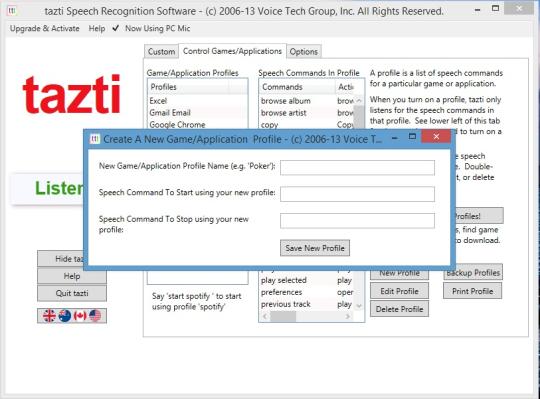Maximize the Create New Profile dialog
Image resolution: width=540 pixels, height=399 pixels.
coord(412,137)
